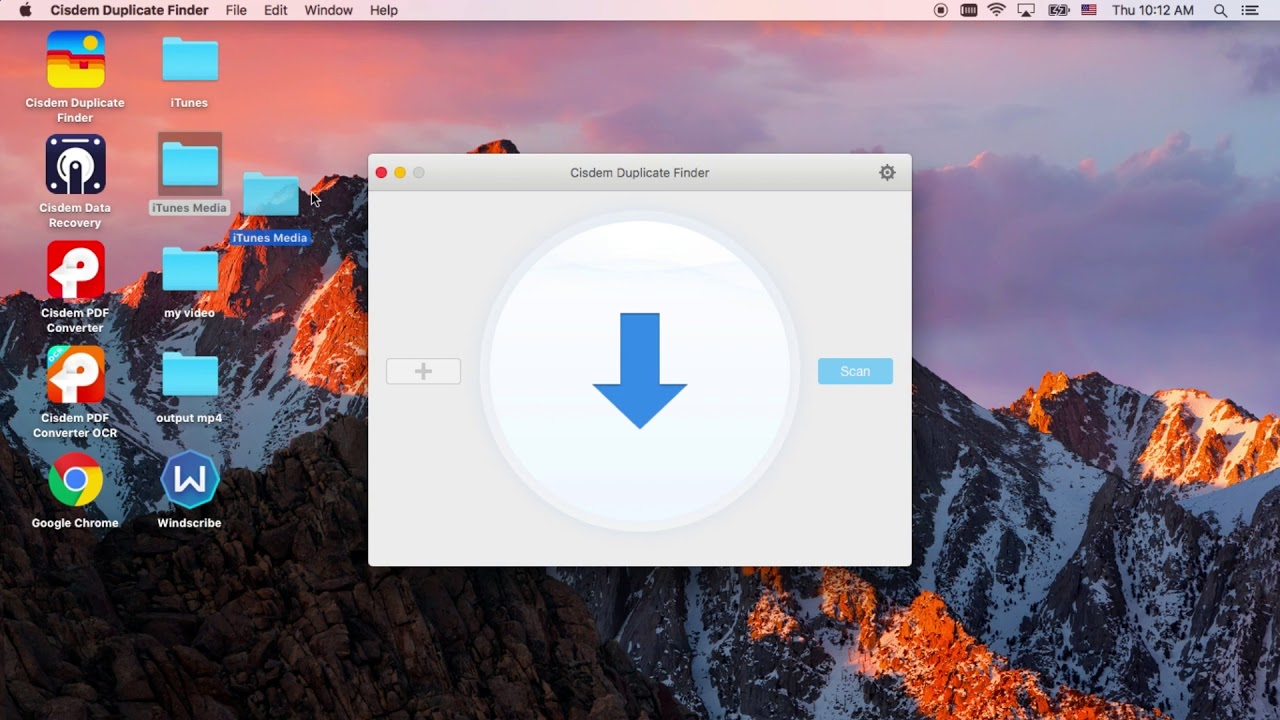Open settings gear in Cisdem Duplicate Finder
The image size is (1280, 720).
point(887,172)
